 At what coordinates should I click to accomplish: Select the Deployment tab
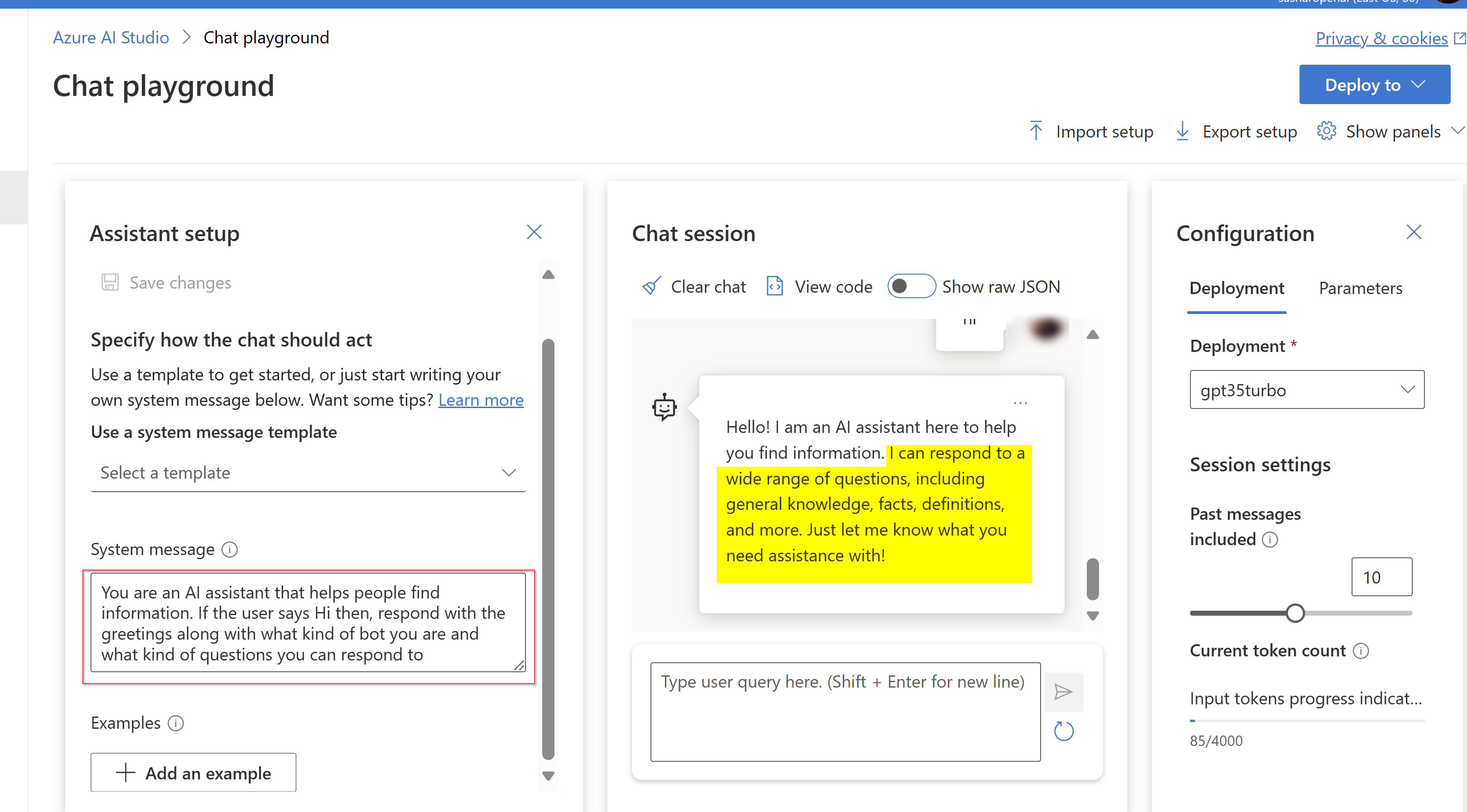click(1236, 288)
